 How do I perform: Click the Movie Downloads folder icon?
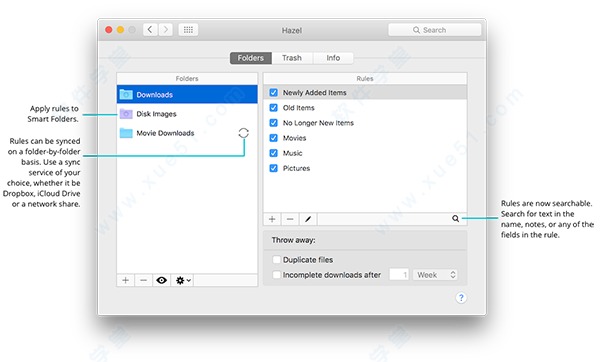(126, 133)
